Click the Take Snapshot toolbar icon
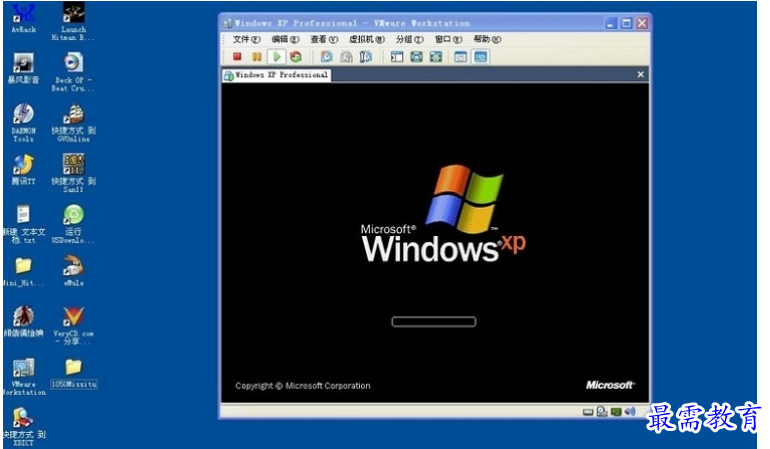This screenshot has width=770, height=449. coord(327,57)
